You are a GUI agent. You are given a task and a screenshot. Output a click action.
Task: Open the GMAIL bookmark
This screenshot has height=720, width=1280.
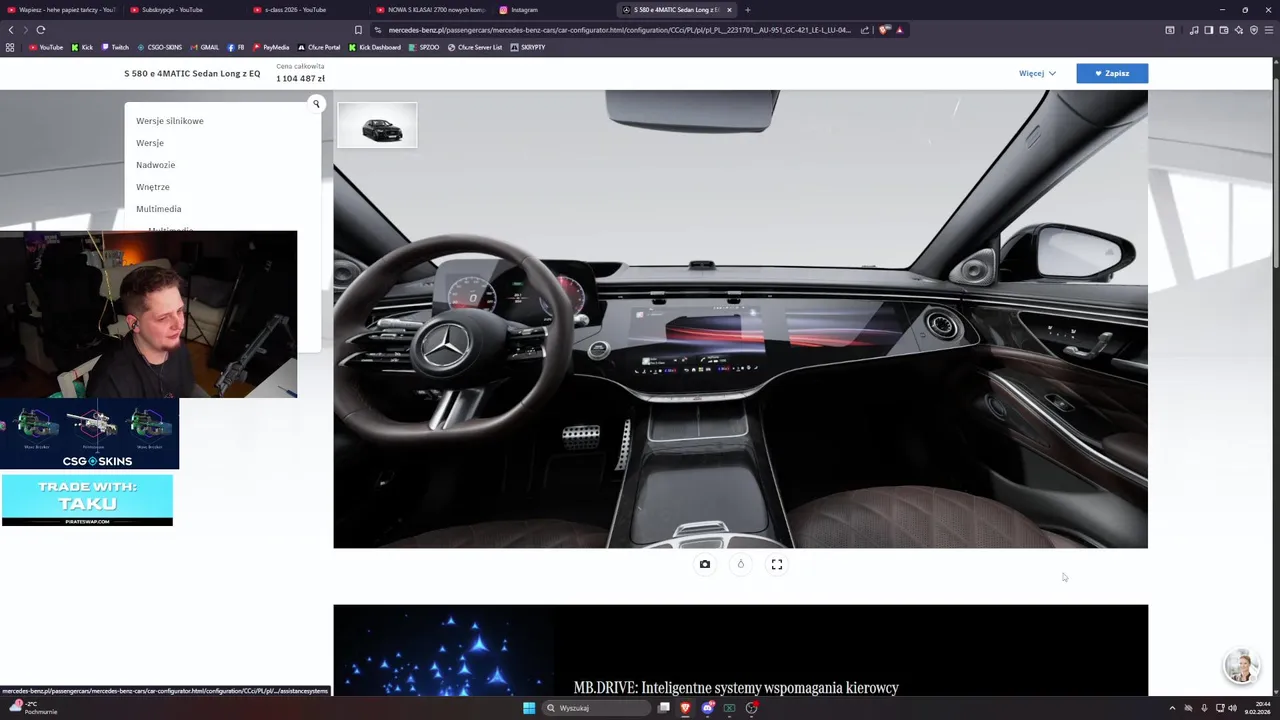tap(204, 47)
